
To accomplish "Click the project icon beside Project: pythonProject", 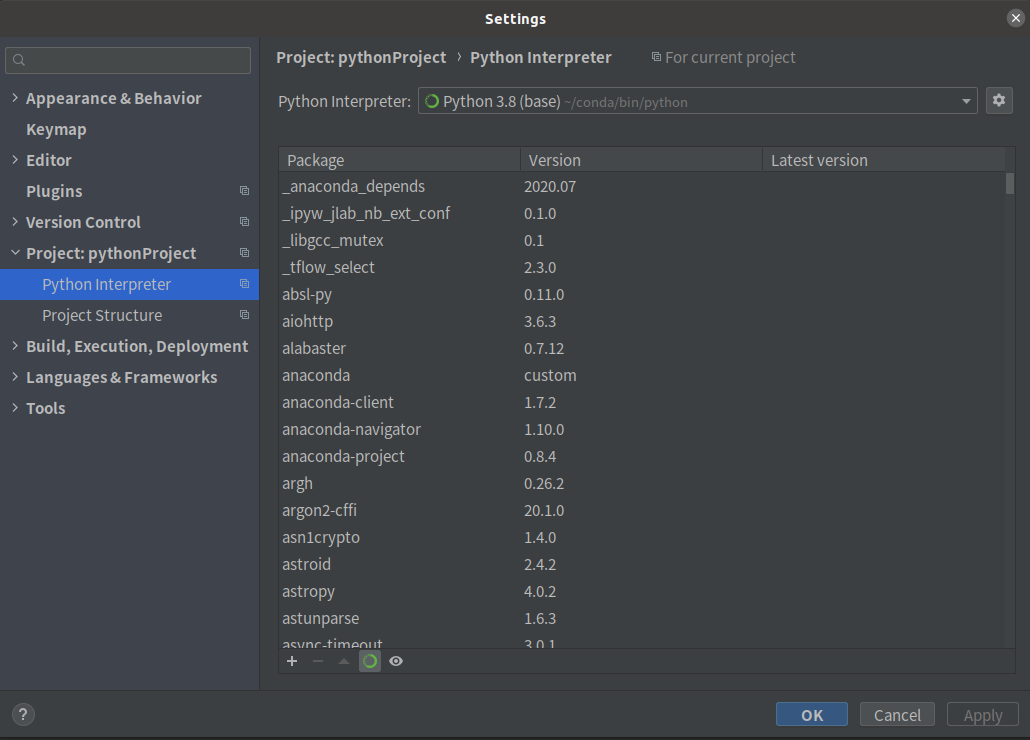I will 244,253.
